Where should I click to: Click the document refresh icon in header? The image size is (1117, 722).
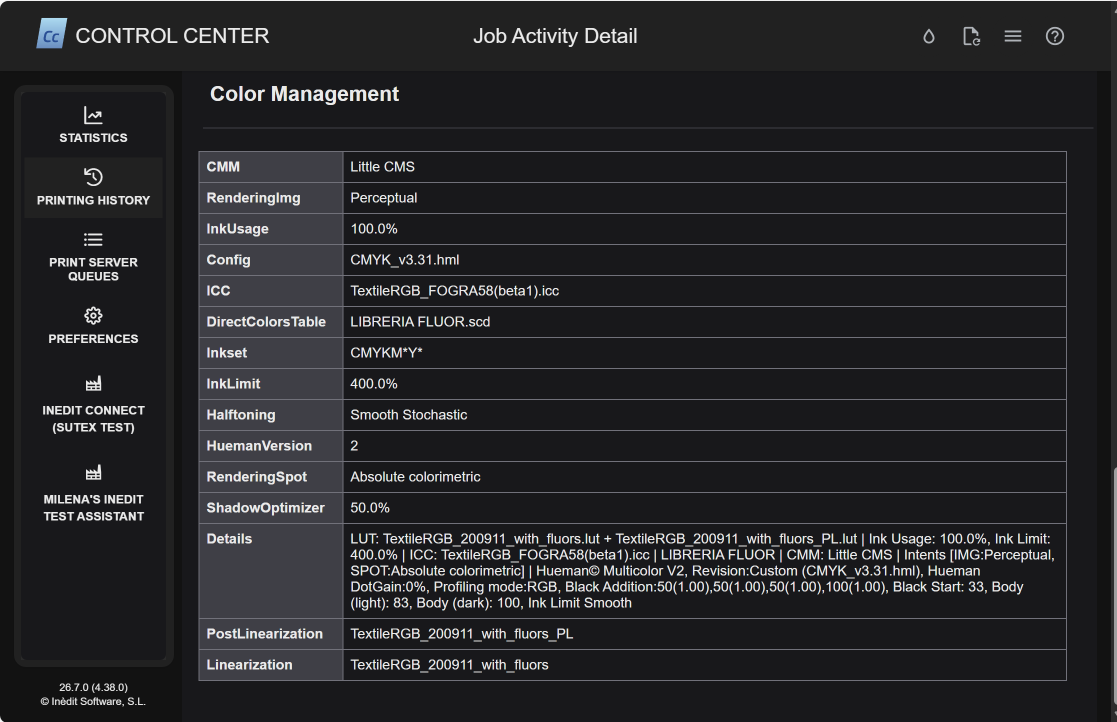(x=971, y=36)
